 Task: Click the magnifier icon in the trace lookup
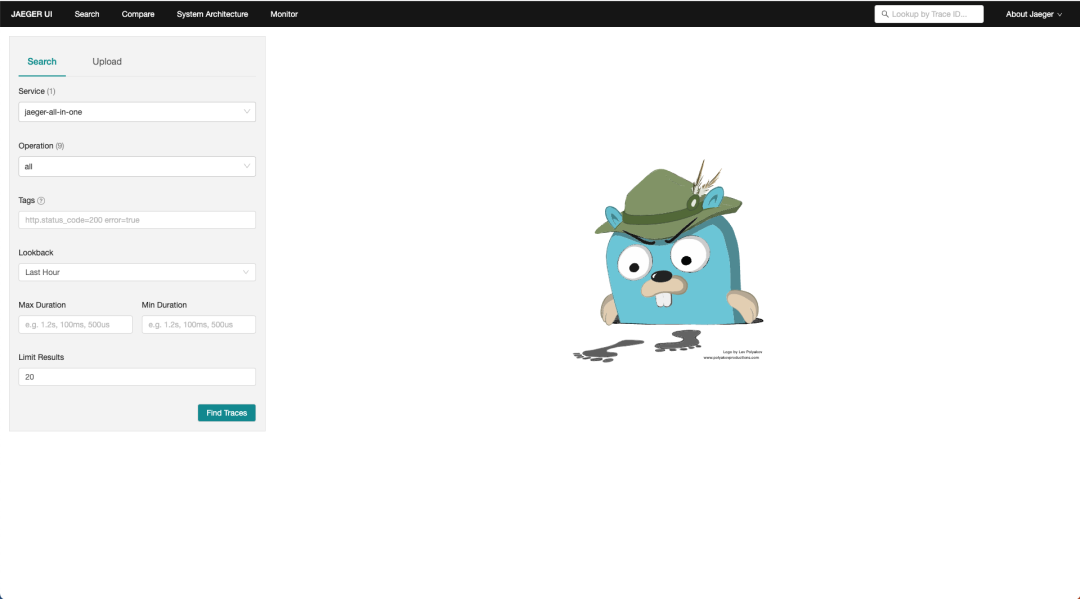pos(885,14)
